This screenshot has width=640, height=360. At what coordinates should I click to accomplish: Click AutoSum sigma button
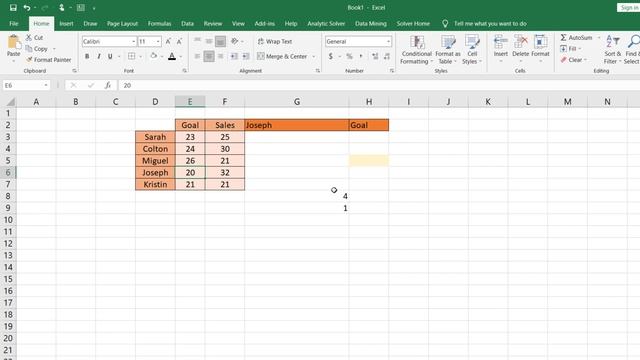click(576, 38)
